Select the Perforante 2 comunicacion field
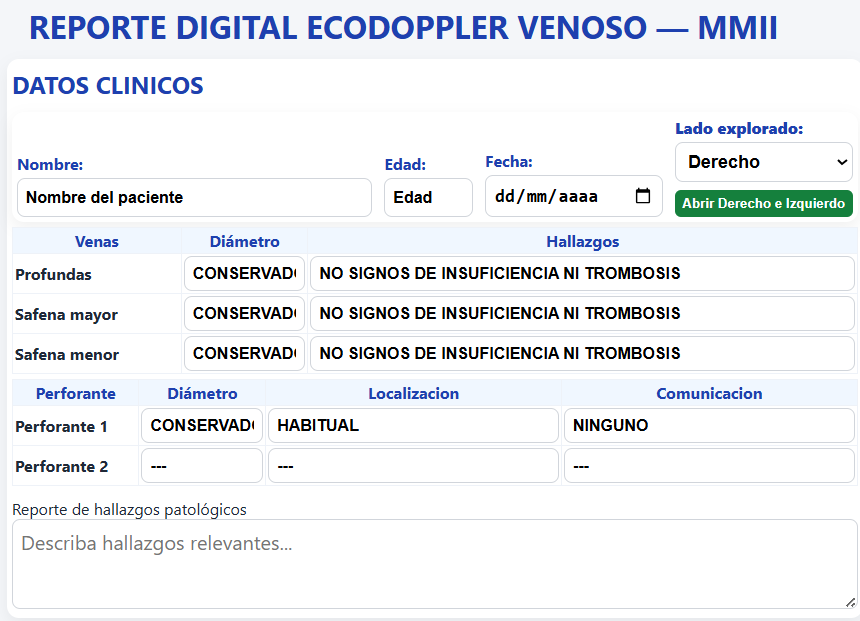This screenshot has height=621, width=860. [709, 466]
